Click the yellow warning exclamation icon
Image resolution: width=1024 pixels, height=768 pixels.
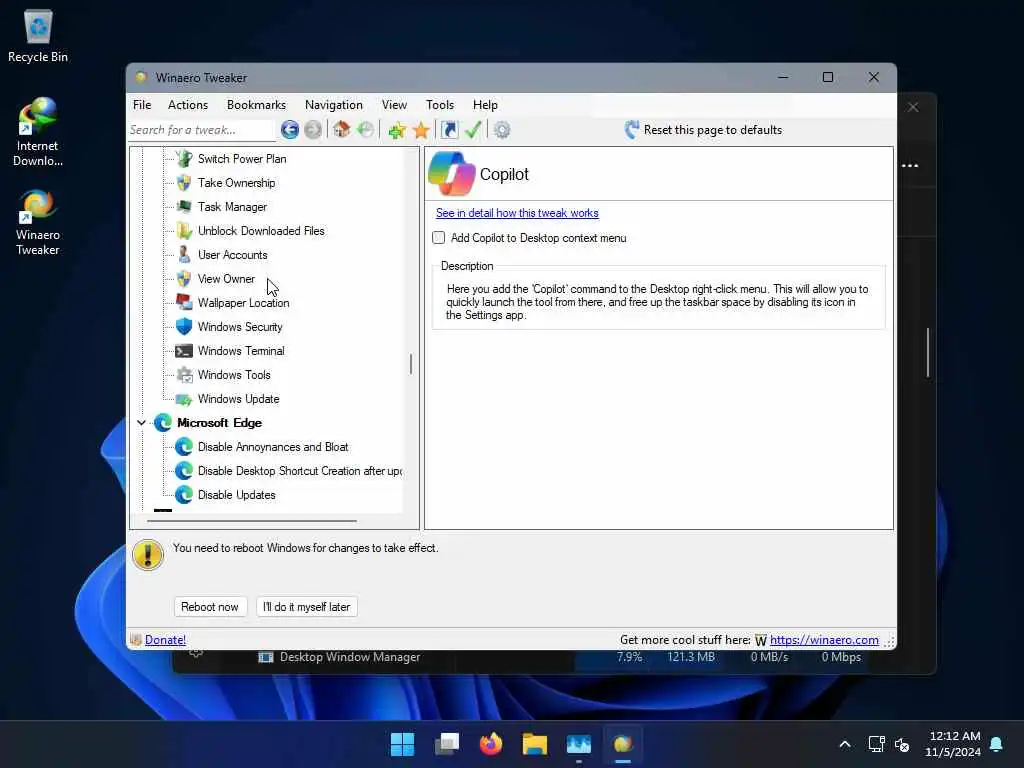point(148,555)
